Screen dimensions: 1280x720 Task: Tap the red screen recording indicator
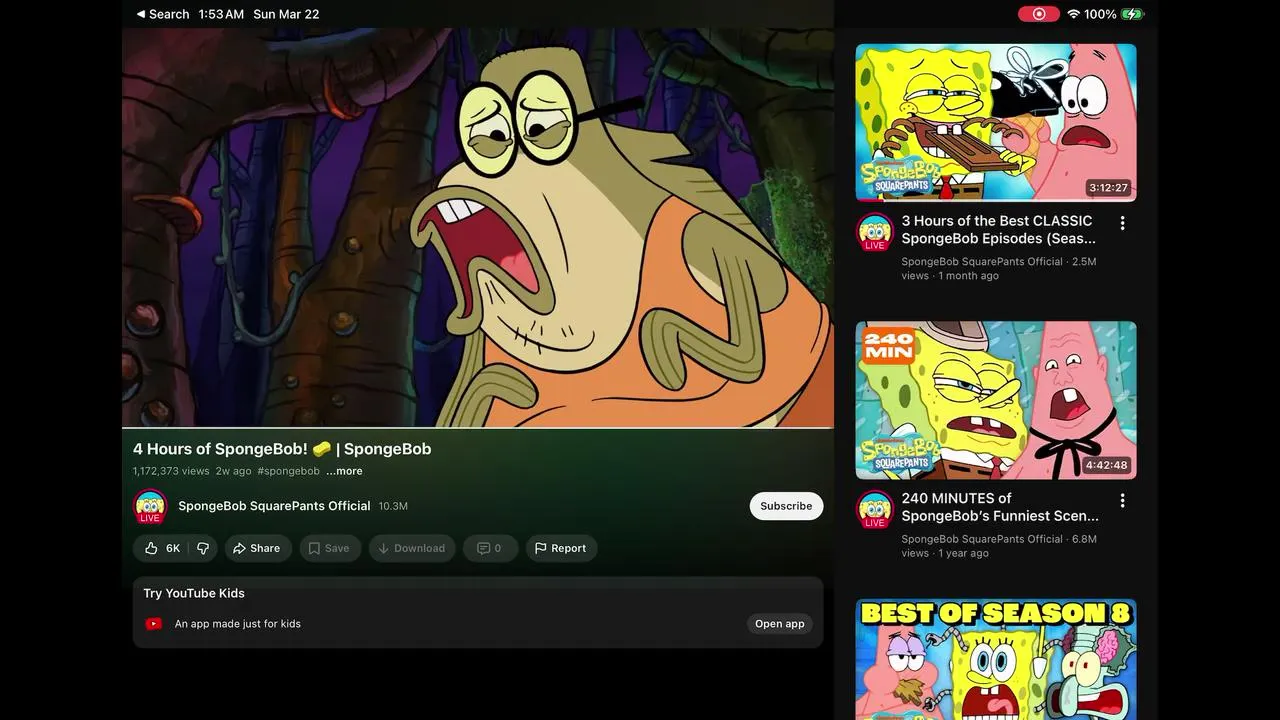click(x=1038, y=14)
